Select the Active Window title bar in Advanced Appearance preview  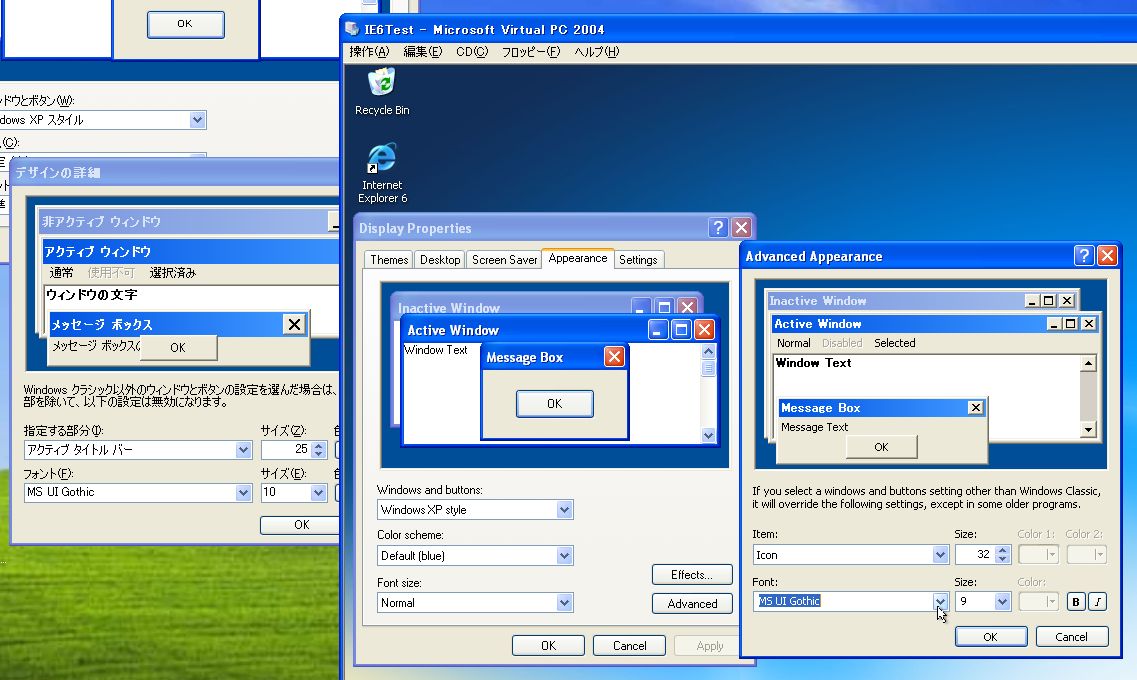coord(935,324)
